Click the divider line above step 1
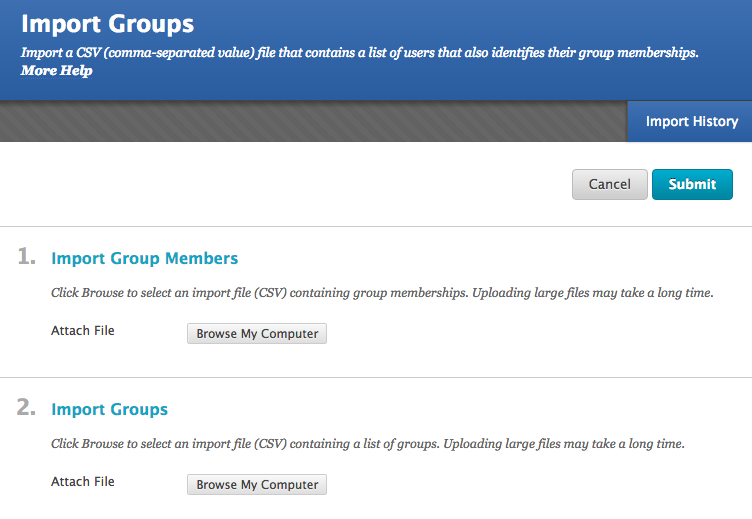The width and height of the screenshot is (752, 519). click(376, 226)
